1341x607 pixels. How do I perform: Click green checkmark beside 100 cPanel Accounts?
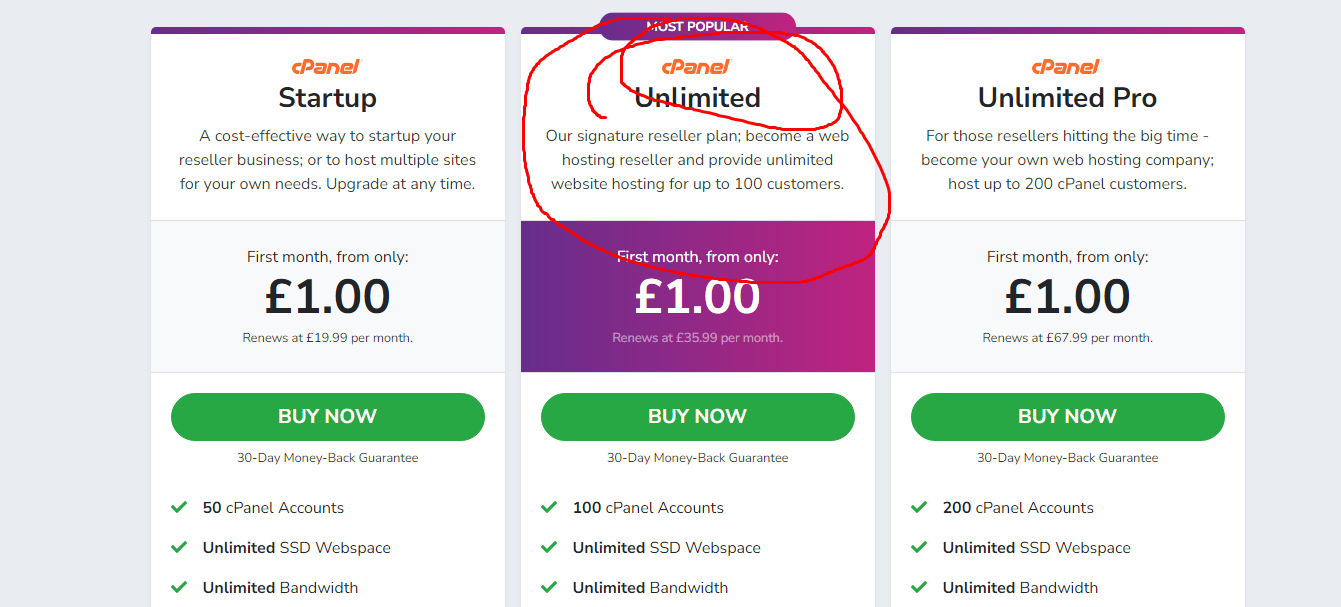(x=550, y=507)
